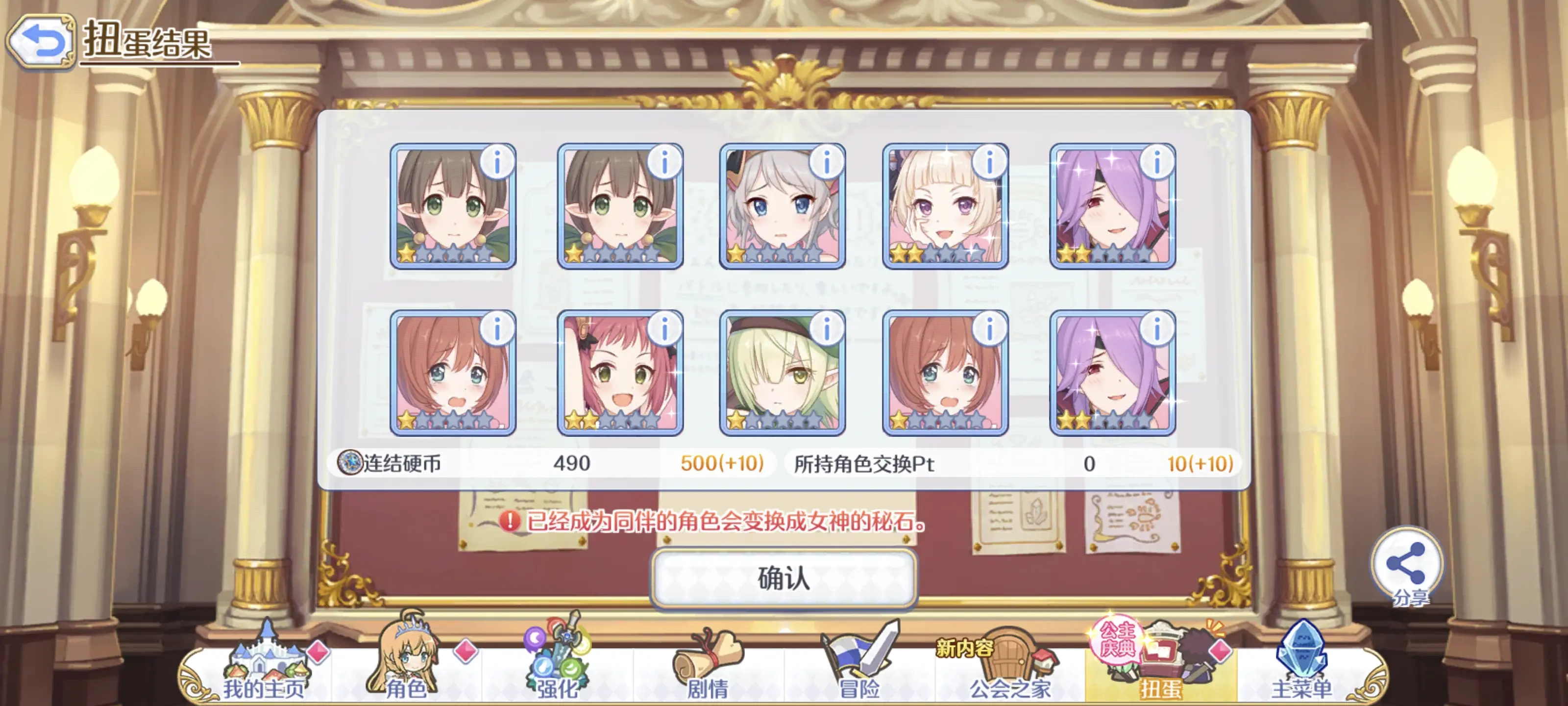Open info for the green-hat elf character
1568x706 pixels.
827,329
